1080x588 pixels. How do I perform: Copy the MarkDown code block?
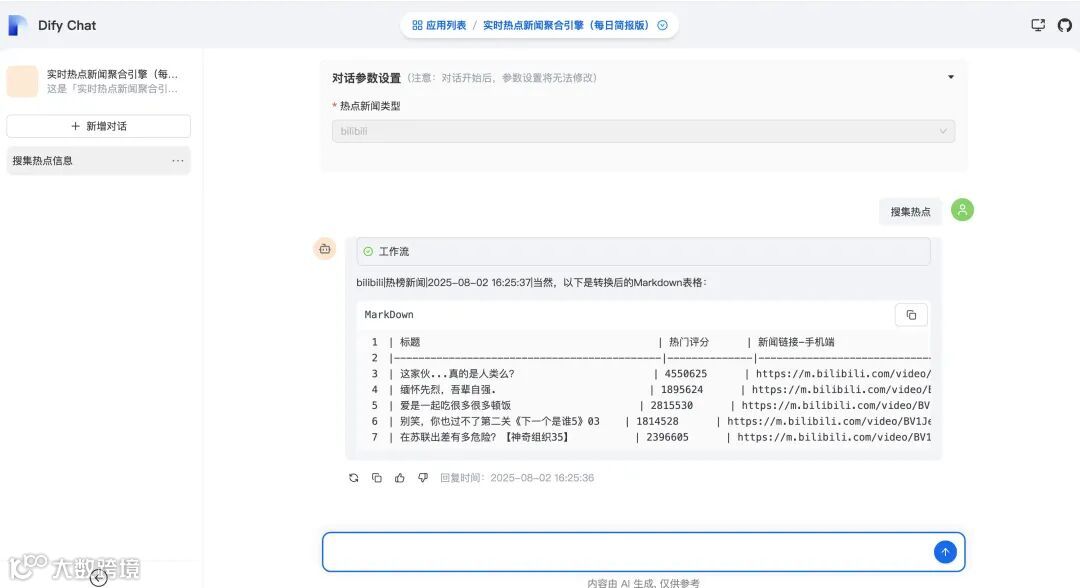[x=911, y=315]
